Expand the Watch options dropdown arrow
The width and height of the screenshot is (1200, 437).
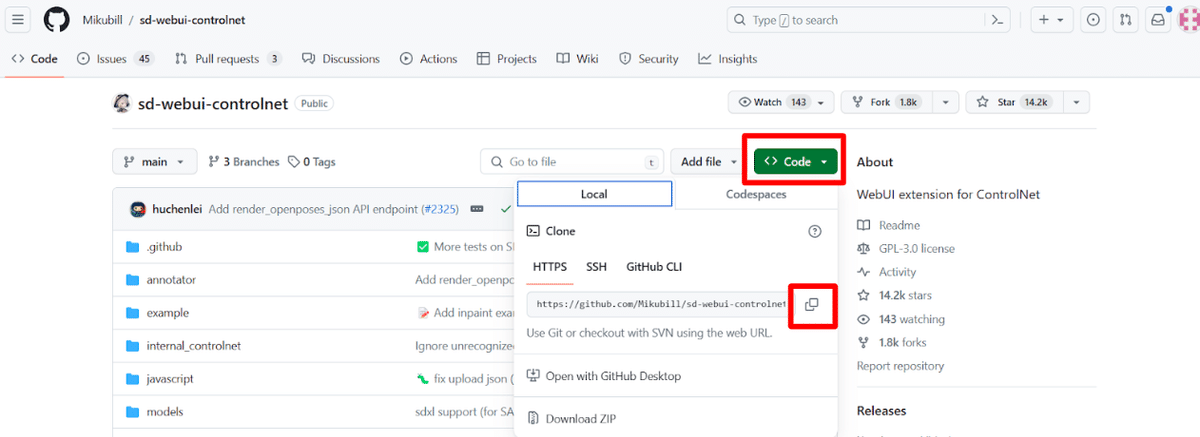pyautogui.click(x=821, y=102)
